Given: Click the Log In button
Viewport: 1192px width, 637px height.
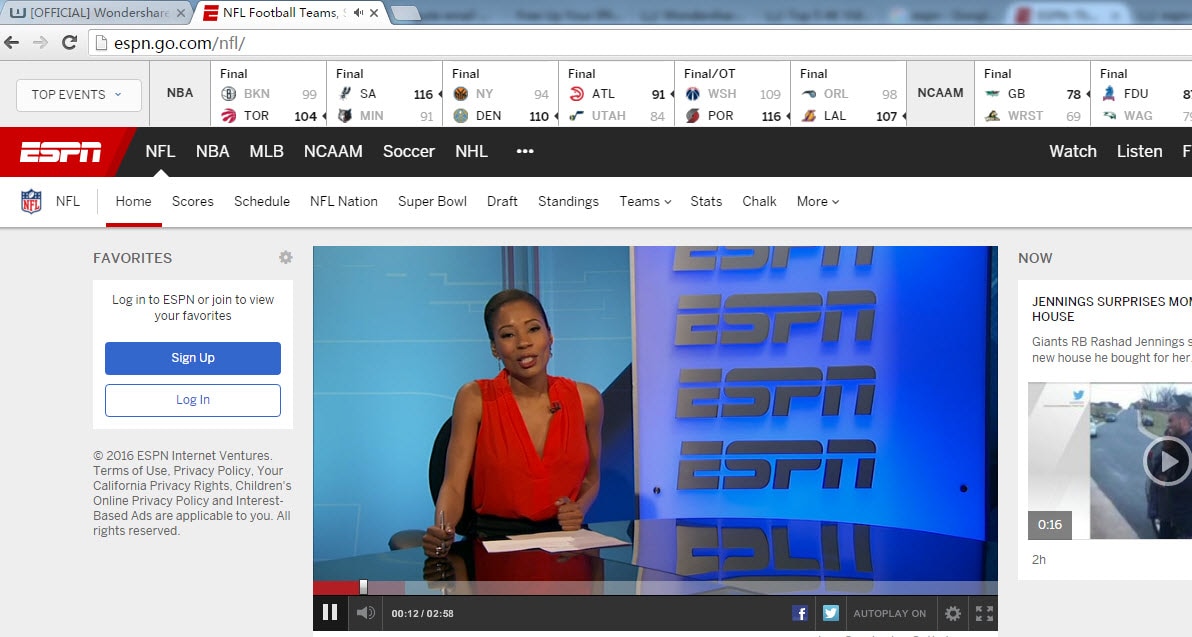Looking at the screenshot, I should [193, 400].
